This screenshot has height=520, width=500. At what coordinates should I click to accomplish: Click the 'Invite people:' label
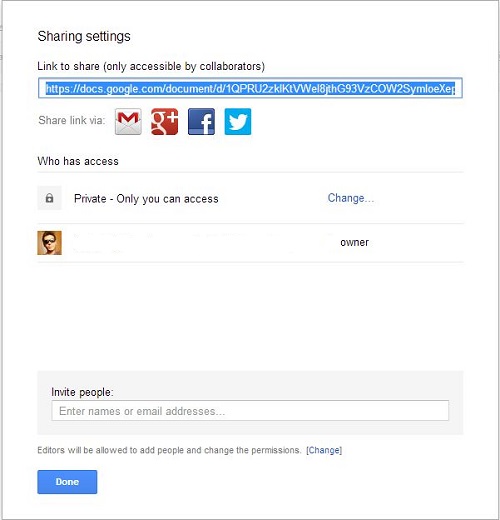coord(82,392)
